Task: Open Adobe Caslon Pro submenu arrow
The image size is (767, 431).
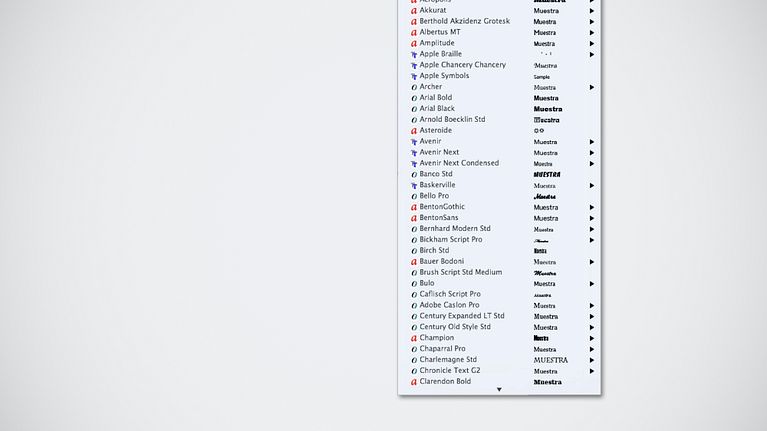Action: (x=591, y=306)
